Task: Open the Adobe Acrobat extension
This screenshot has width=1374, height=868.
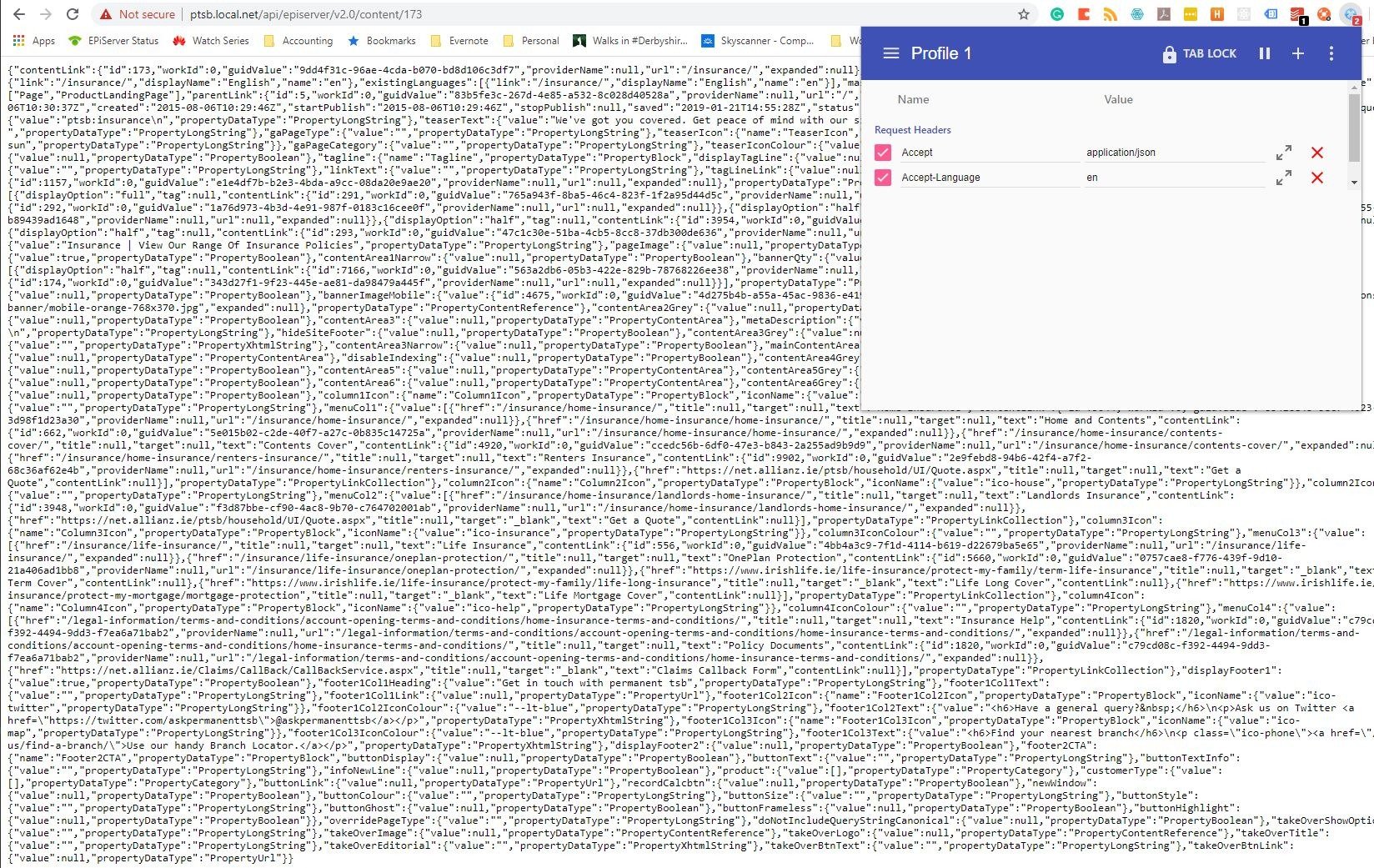Action: (1164, 14)
